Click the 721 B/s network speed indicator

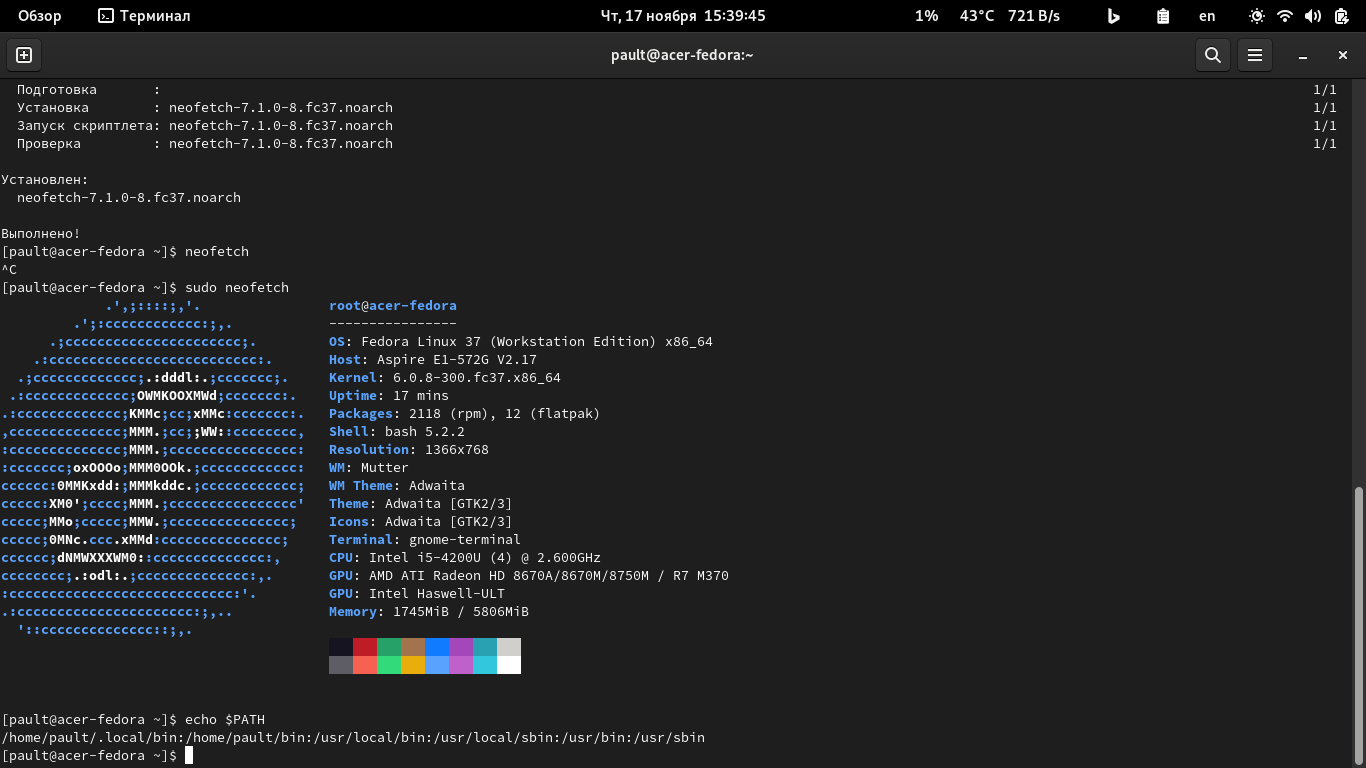pyautogui.click(x=1033, y=16)
